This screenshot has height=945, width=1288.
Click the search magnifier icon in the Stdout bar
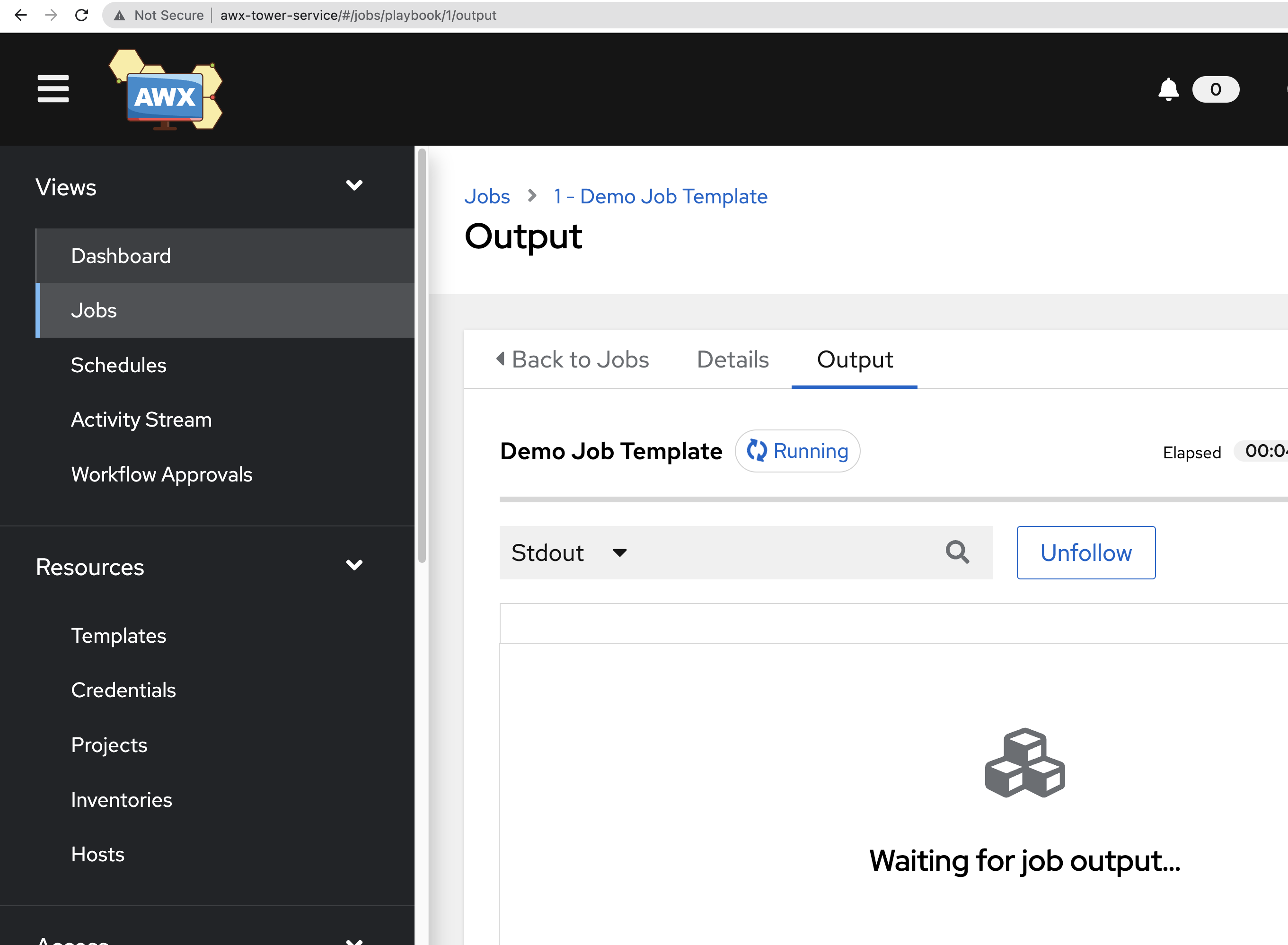click(x=957, y=552)
